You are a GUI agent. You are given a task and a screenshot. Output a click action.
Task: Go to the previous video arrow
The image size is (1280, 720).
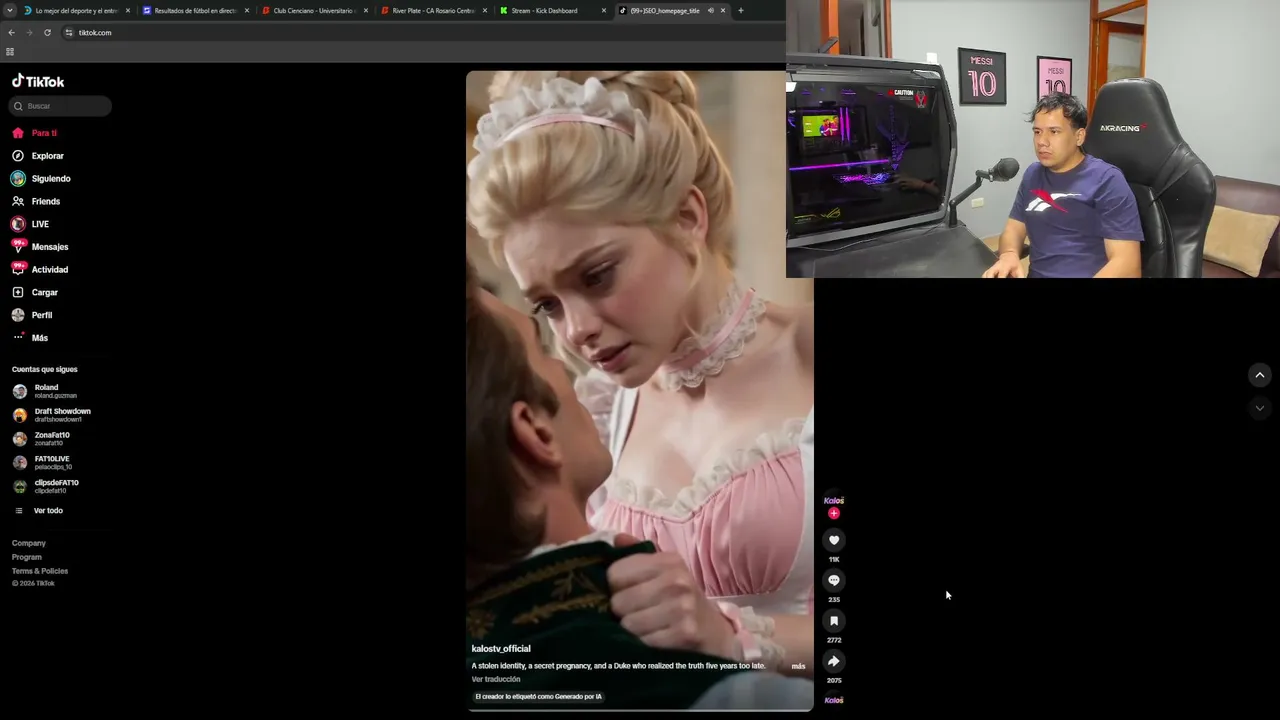coord(1260,375)
